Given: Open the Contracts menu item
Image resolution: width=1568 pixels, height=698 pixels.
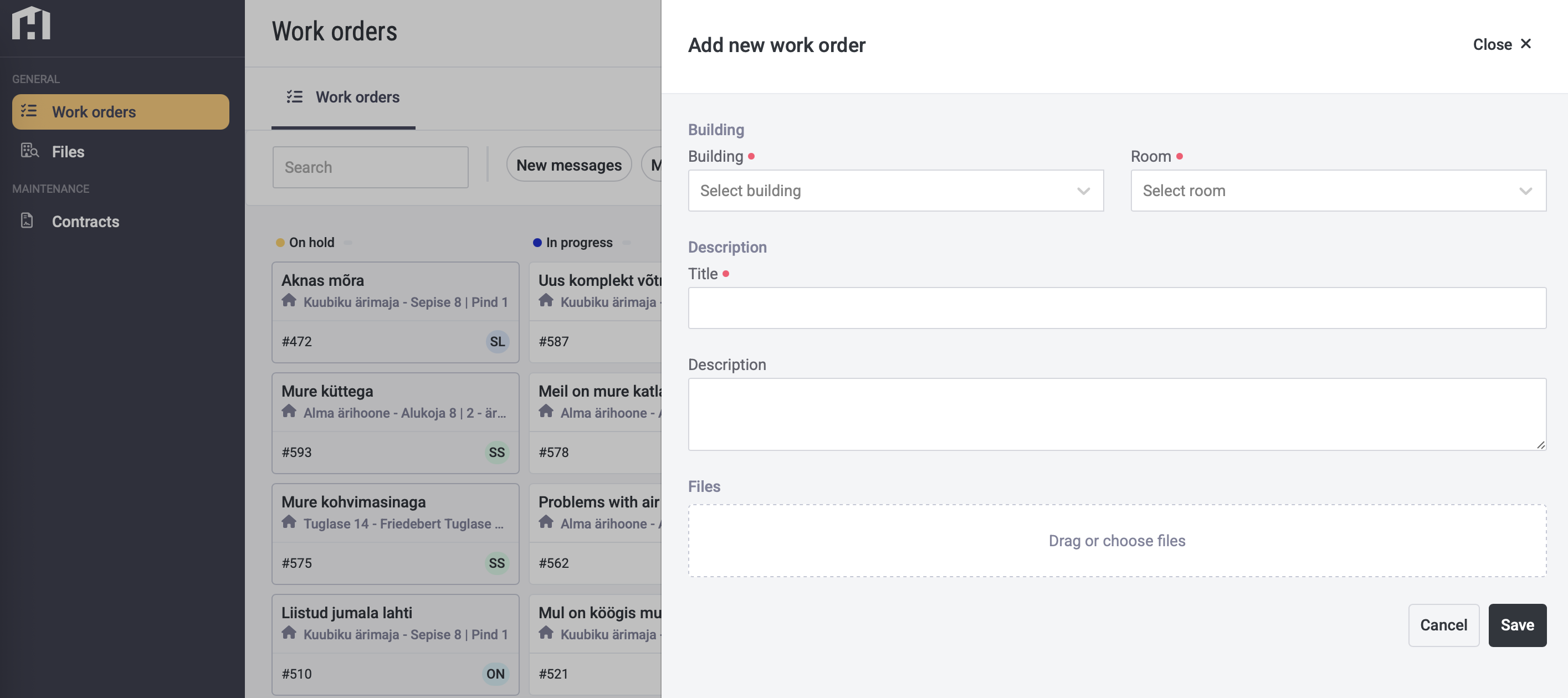Looking at the screenshot, I should point(85,222).
